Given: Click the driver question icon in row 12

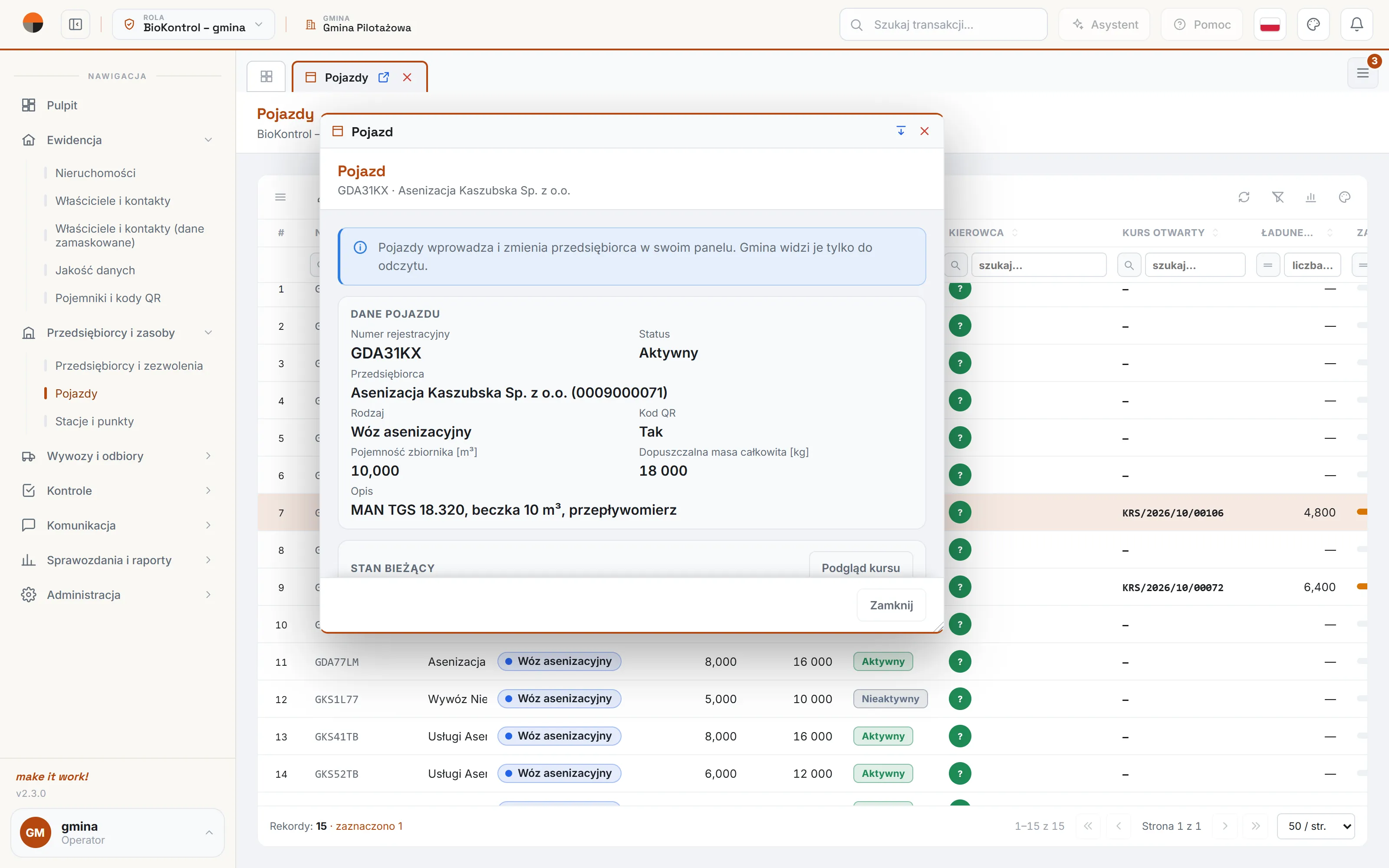Looking at the screenshot, I should coord(960,699).
